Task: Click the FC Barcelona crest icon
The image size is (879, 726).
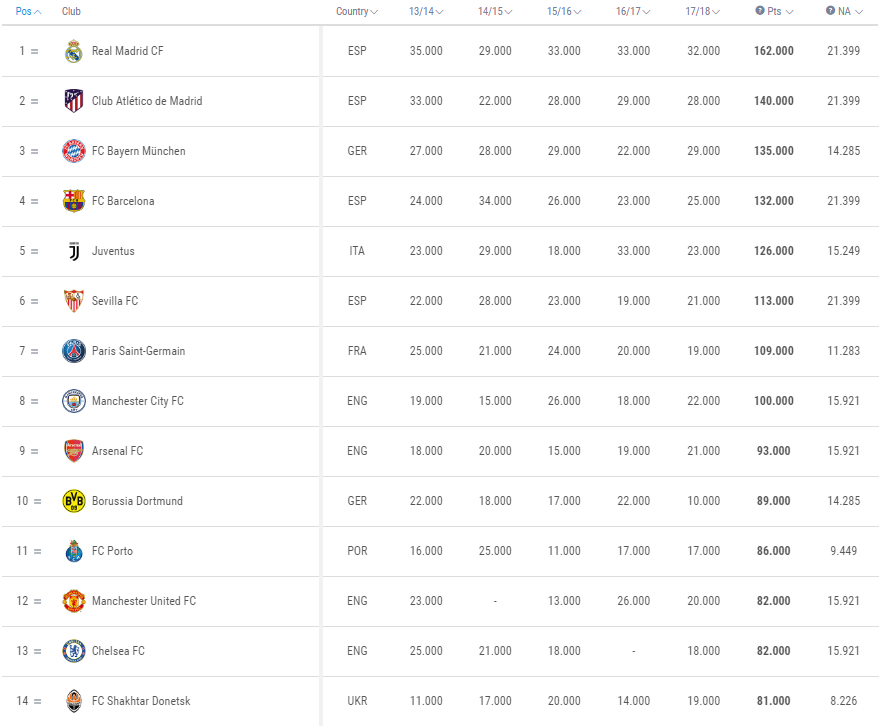Action: pos(73,201)
